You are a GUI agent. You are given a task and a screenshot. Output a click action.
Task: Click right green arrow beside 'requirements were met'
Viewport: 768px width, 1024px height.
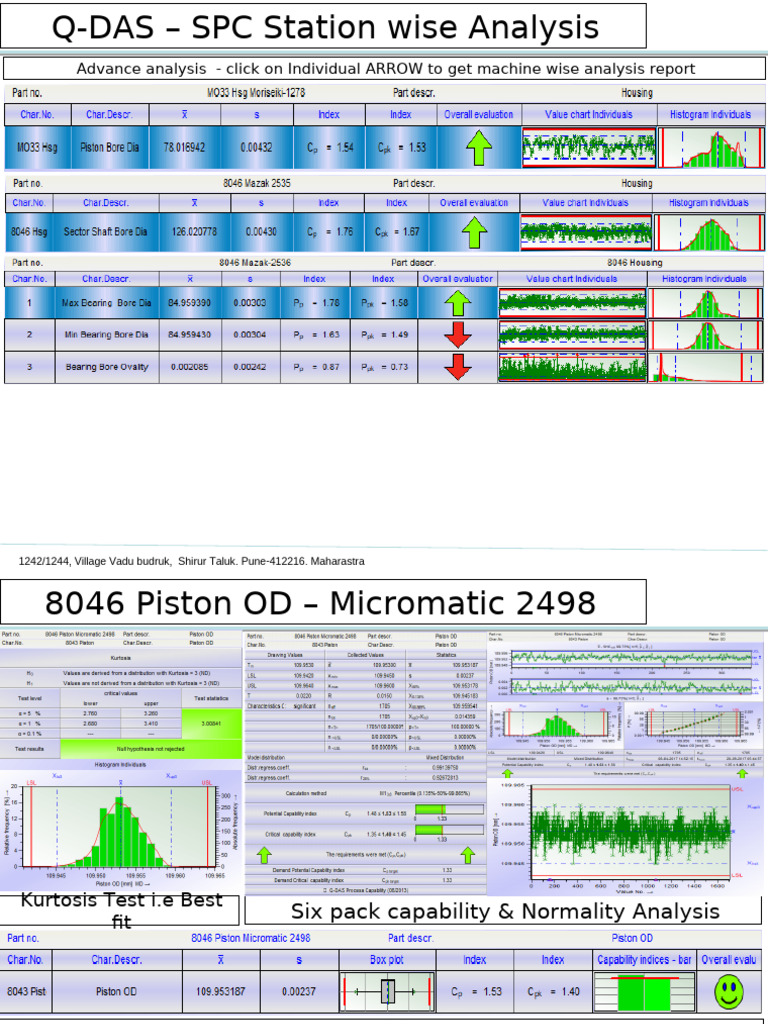coord(468,854)
